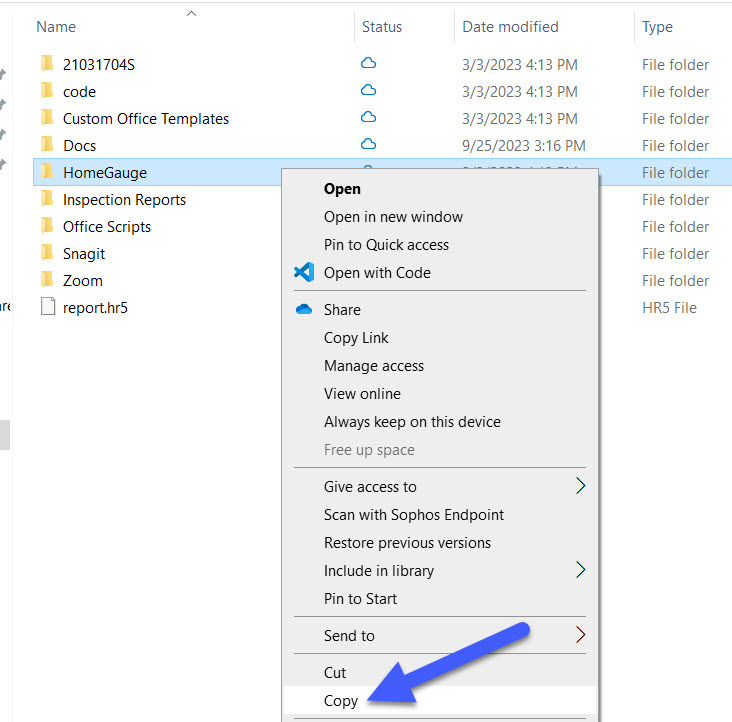Sort by Date modified column header
732x722 pixels.
510,27
